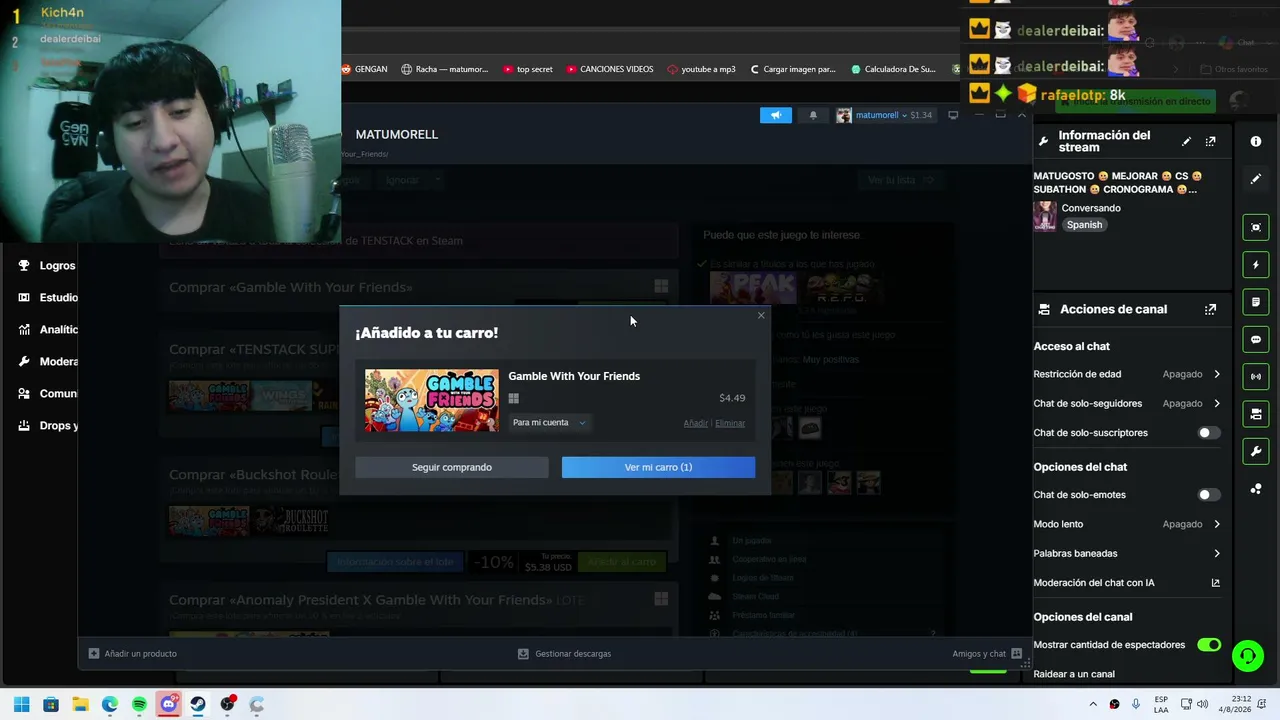This screenshot has height=720, width=1280.
Task: Click the green headset support button
Action: (x=1248, y=656)
